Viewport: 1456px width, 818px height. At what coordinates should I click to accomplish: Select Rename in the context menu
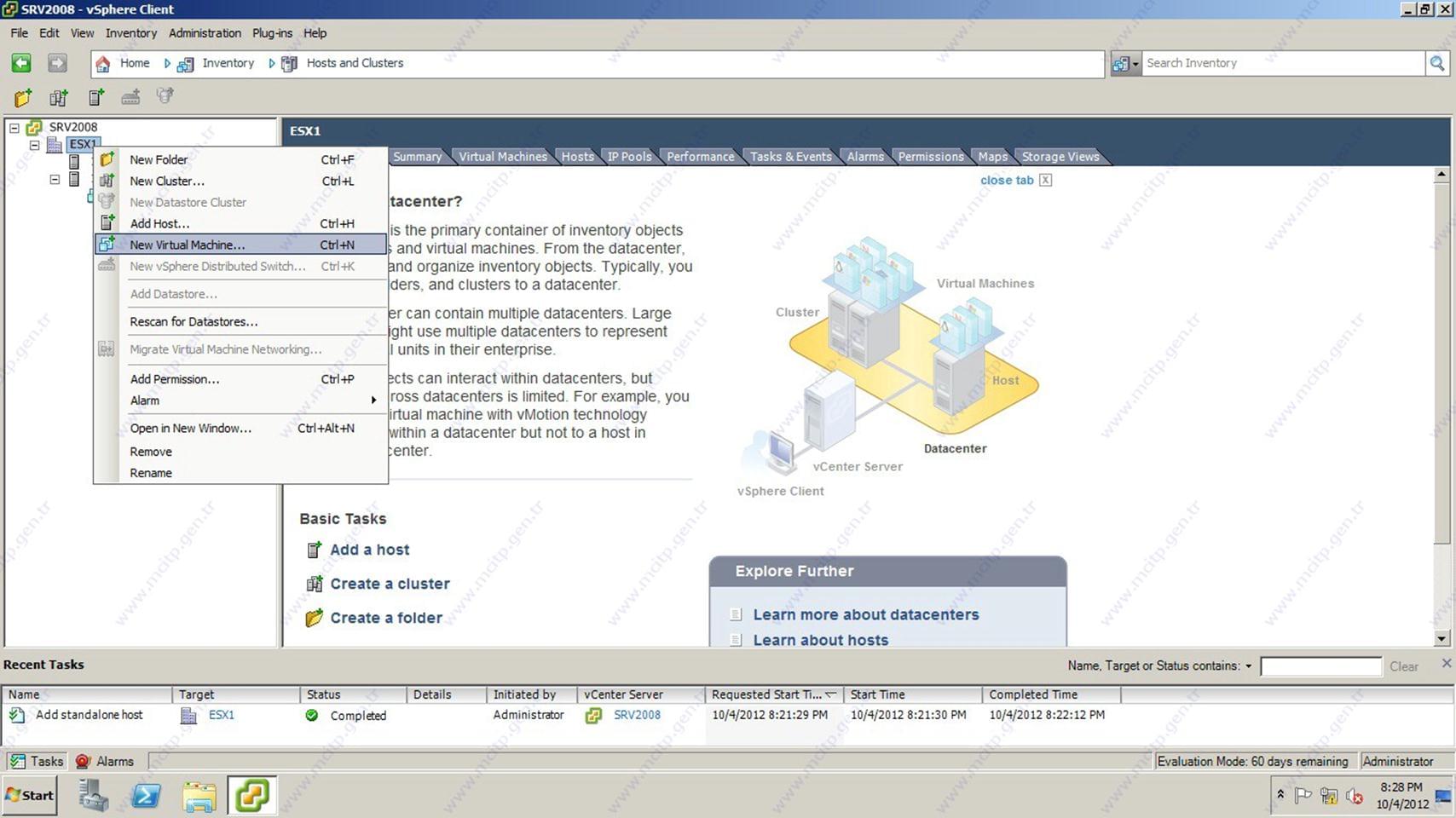(x=241, y=473)
